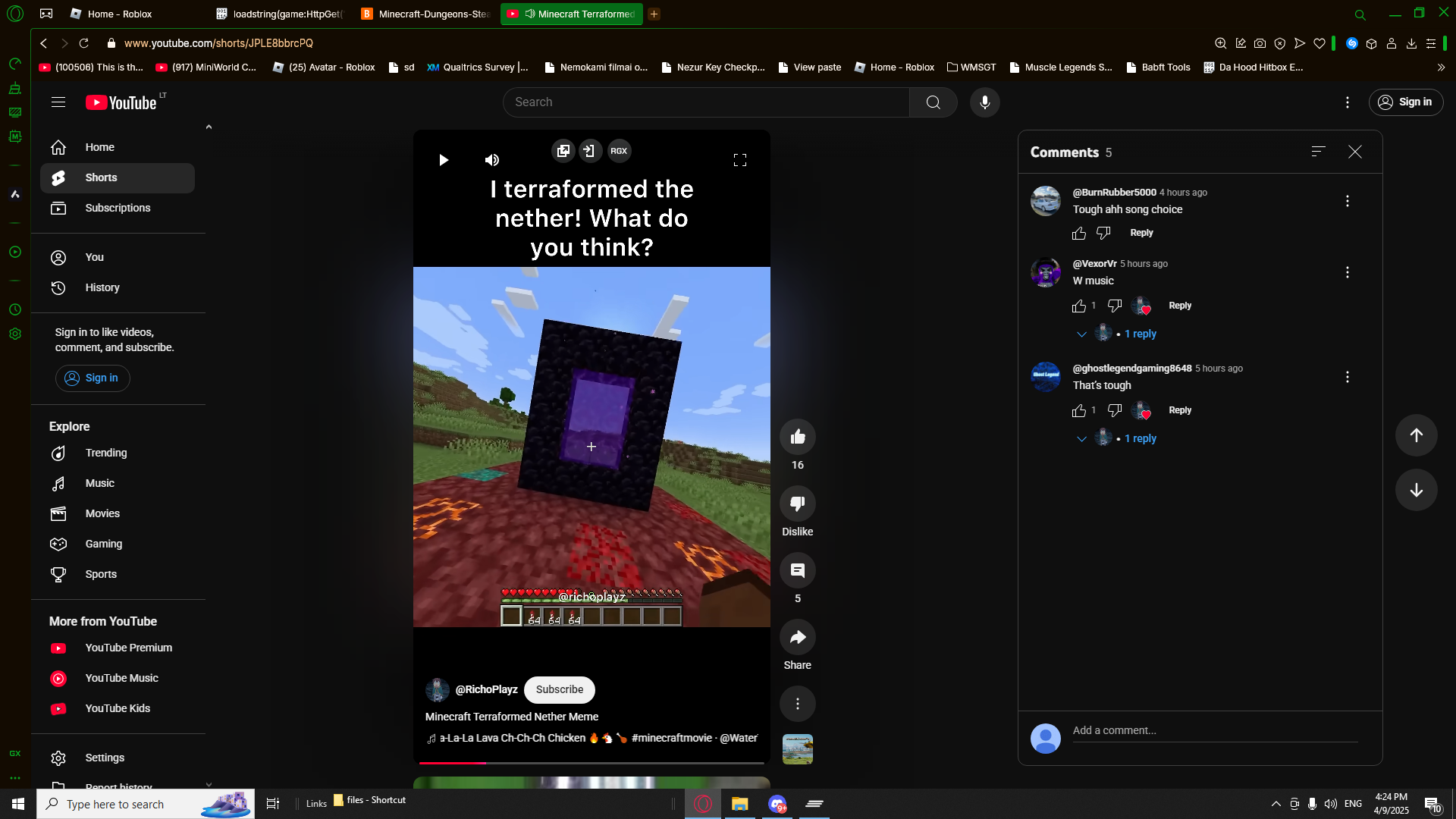1456x819 pixels.
Task: Select Shorts in the sidebar
Action: click(x=118, y=178)
